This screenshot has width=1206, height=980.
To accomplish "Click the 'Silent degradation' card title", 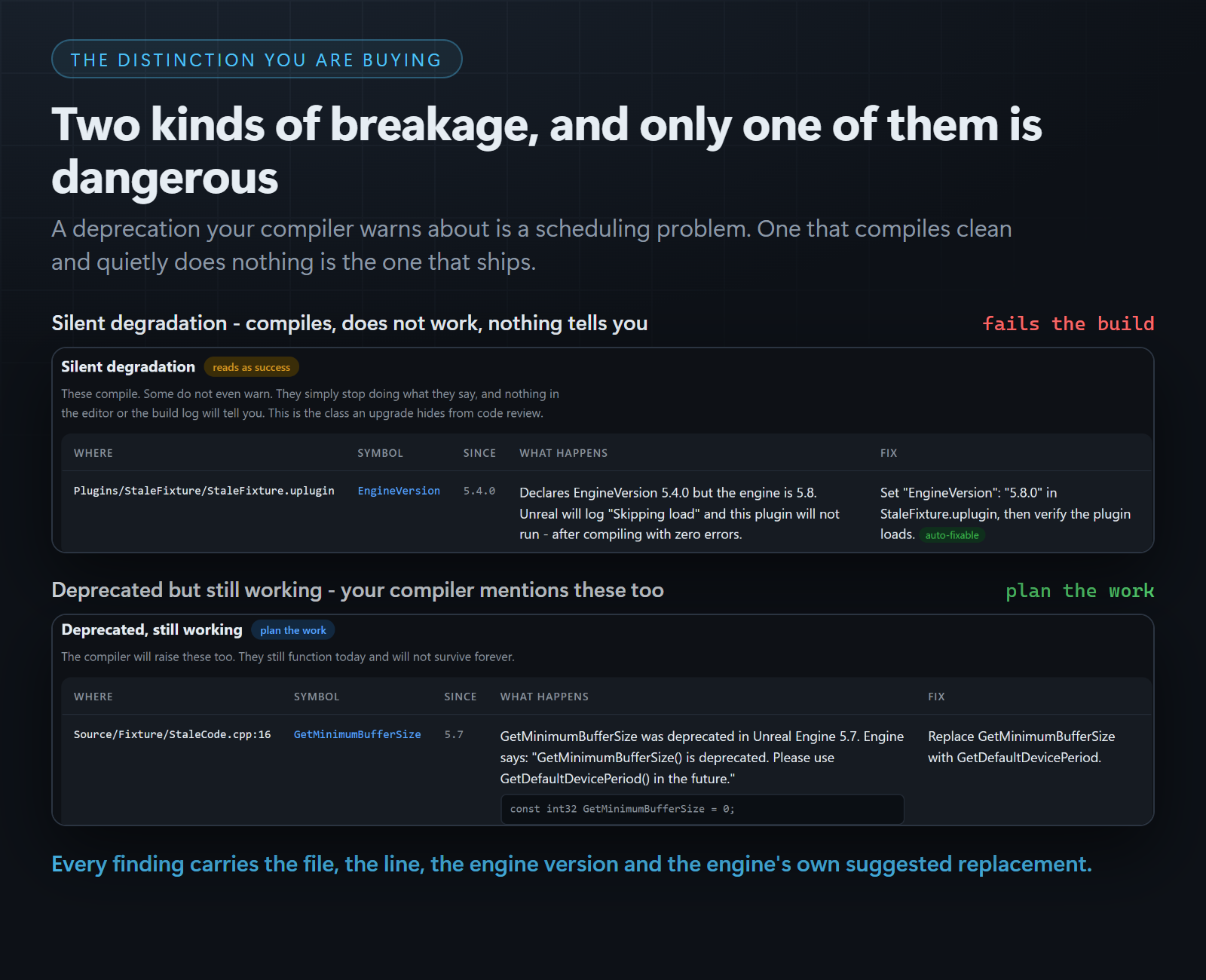I will pos(128,366).
